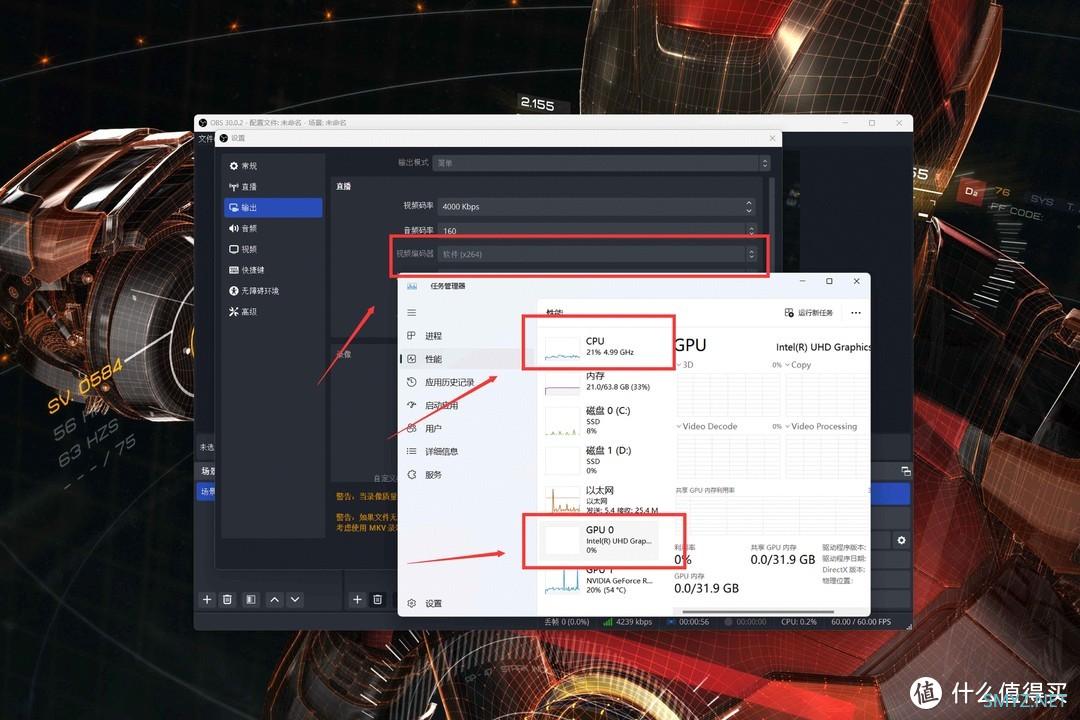Select 输出 in OBS settings sidebar
This screenshot has height=720, width=1080.
point(273,207)
